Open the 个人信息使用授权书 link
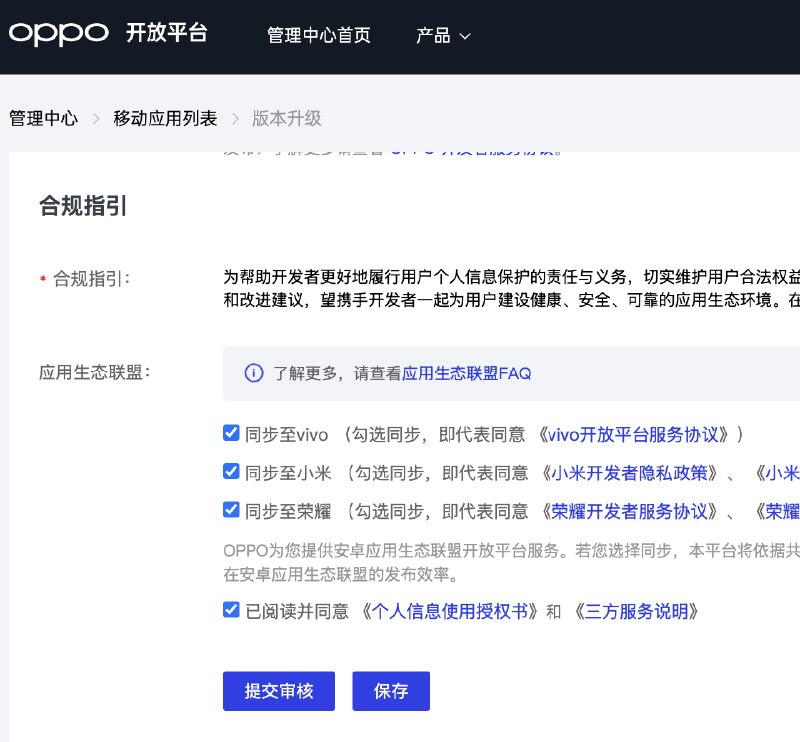 pos(450,611)
